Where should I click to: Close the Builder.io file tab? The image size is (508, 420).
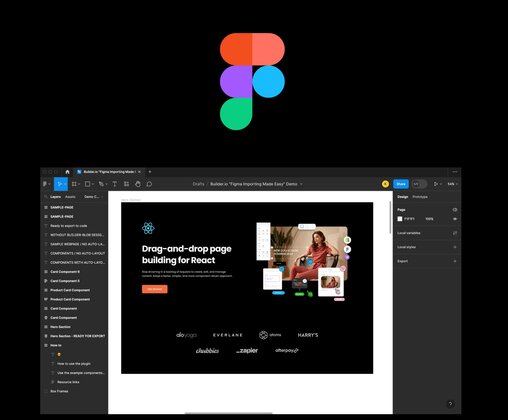point(139,172)
